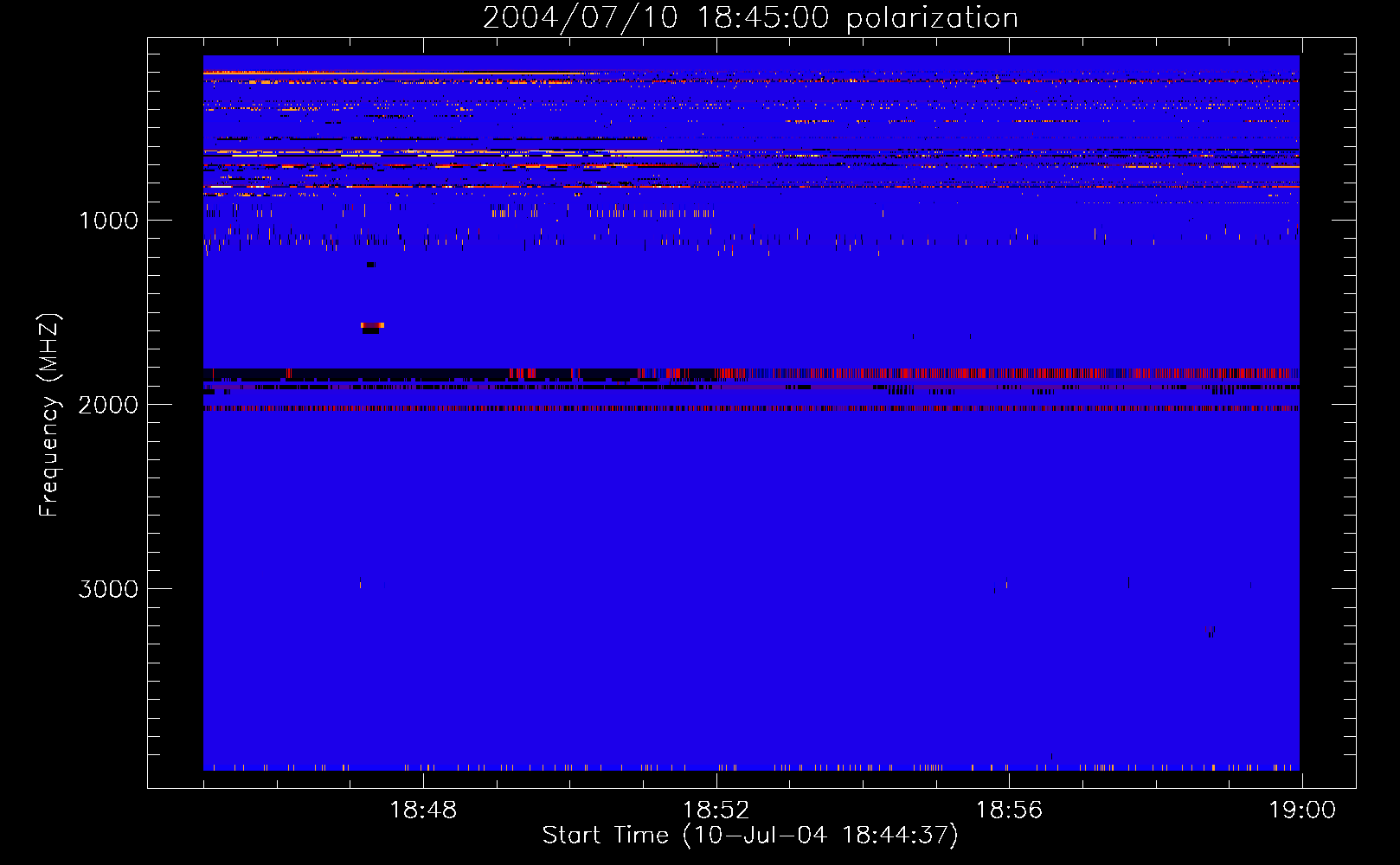Click the small burst feature below 1500 MHz

(372, 327)
